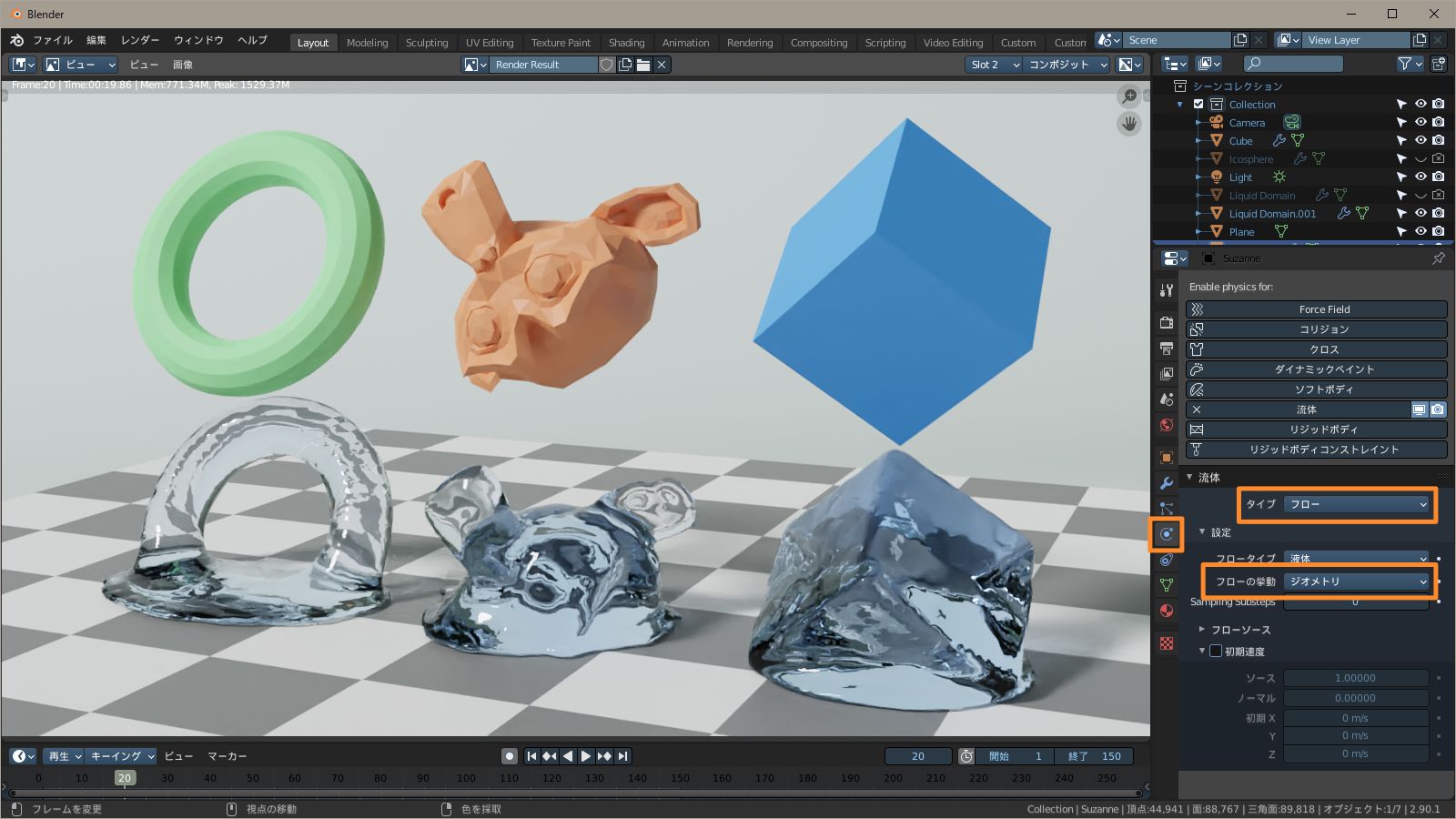Open the Particles properties tab icon

point(1167,509)
